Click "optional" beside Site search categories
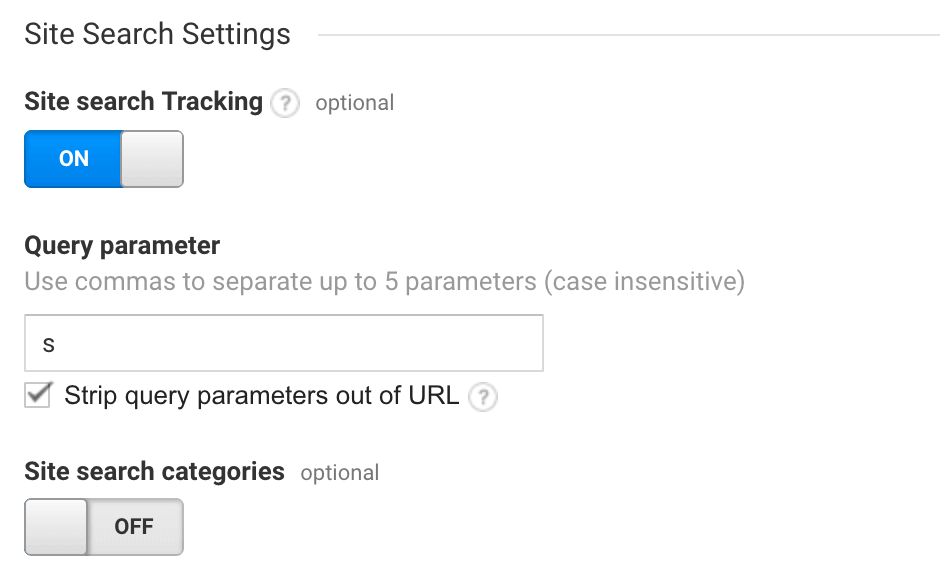940x586 pixels. (x=340, y=473)
